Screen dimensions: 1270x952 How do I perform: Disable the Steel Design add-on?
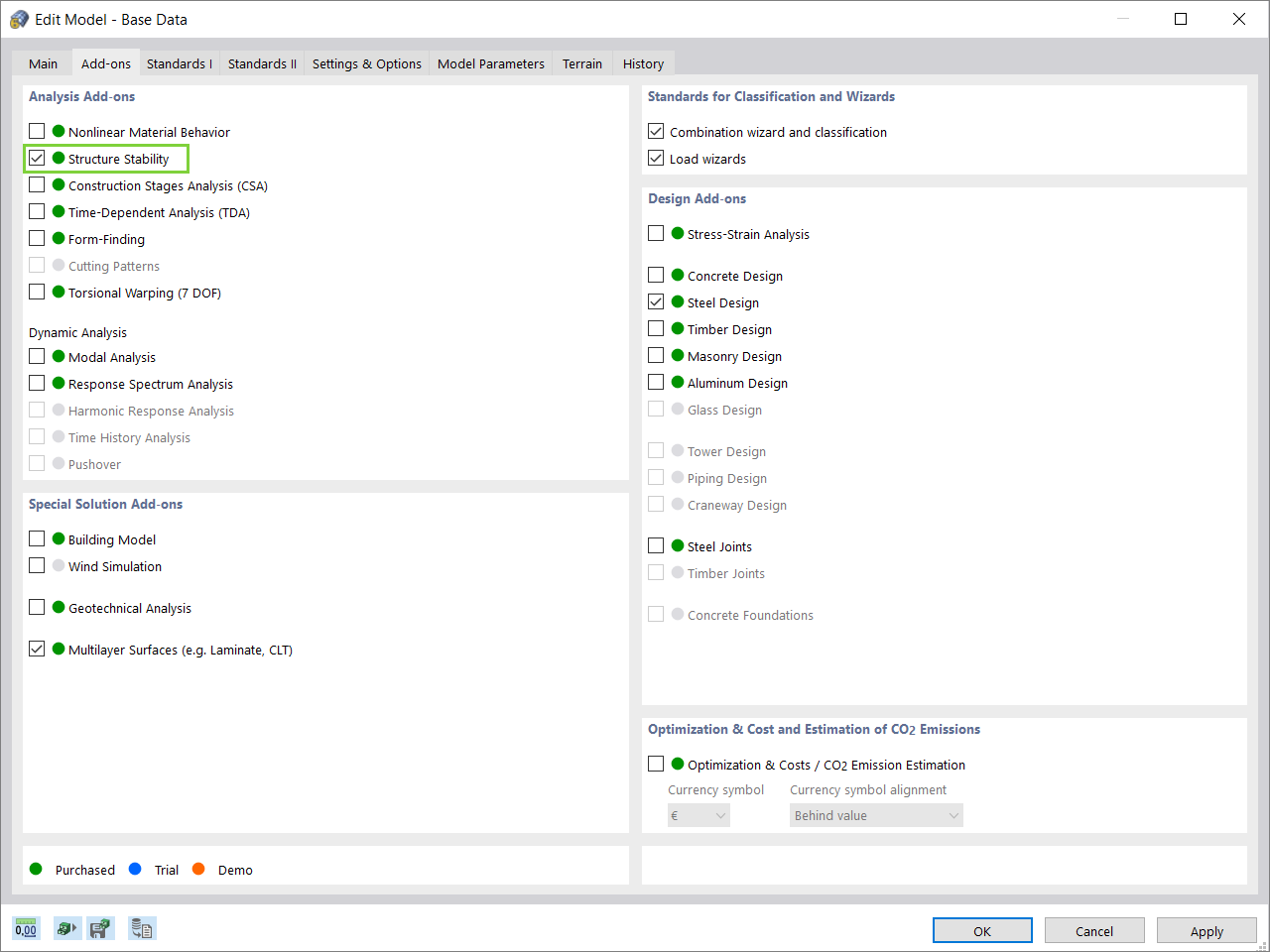(656, 301)
